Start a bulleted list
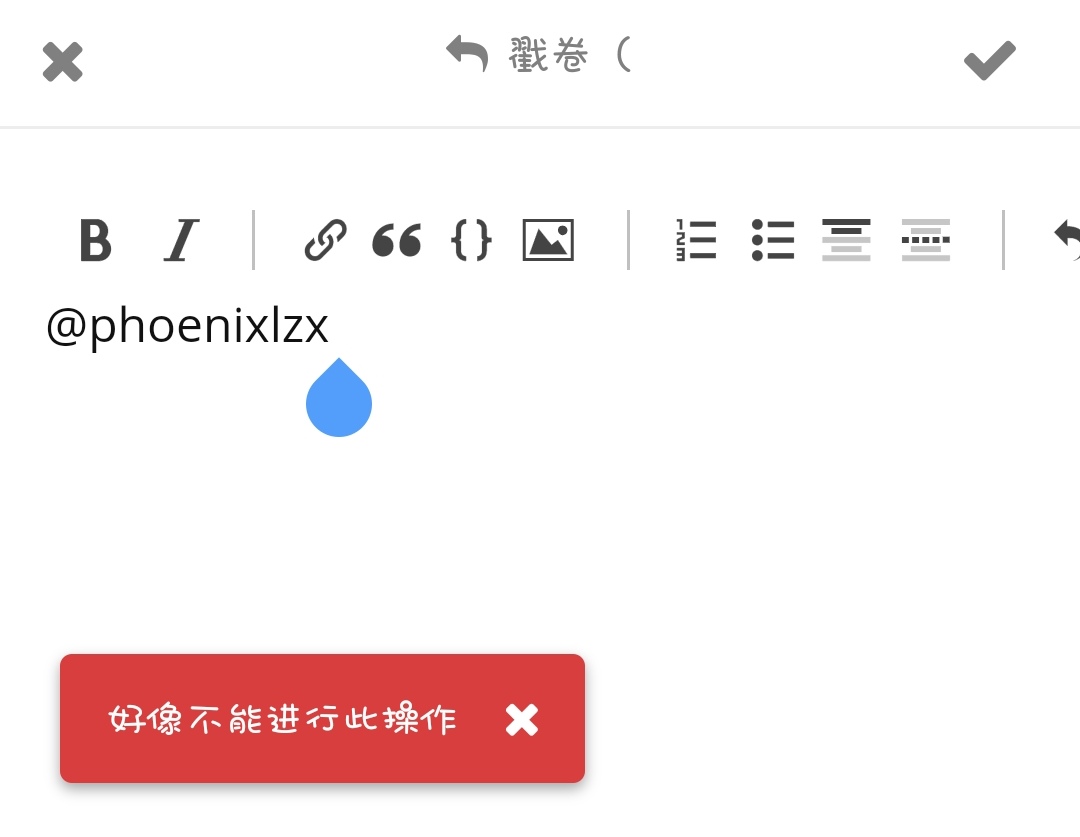 (x=773, y=240)
